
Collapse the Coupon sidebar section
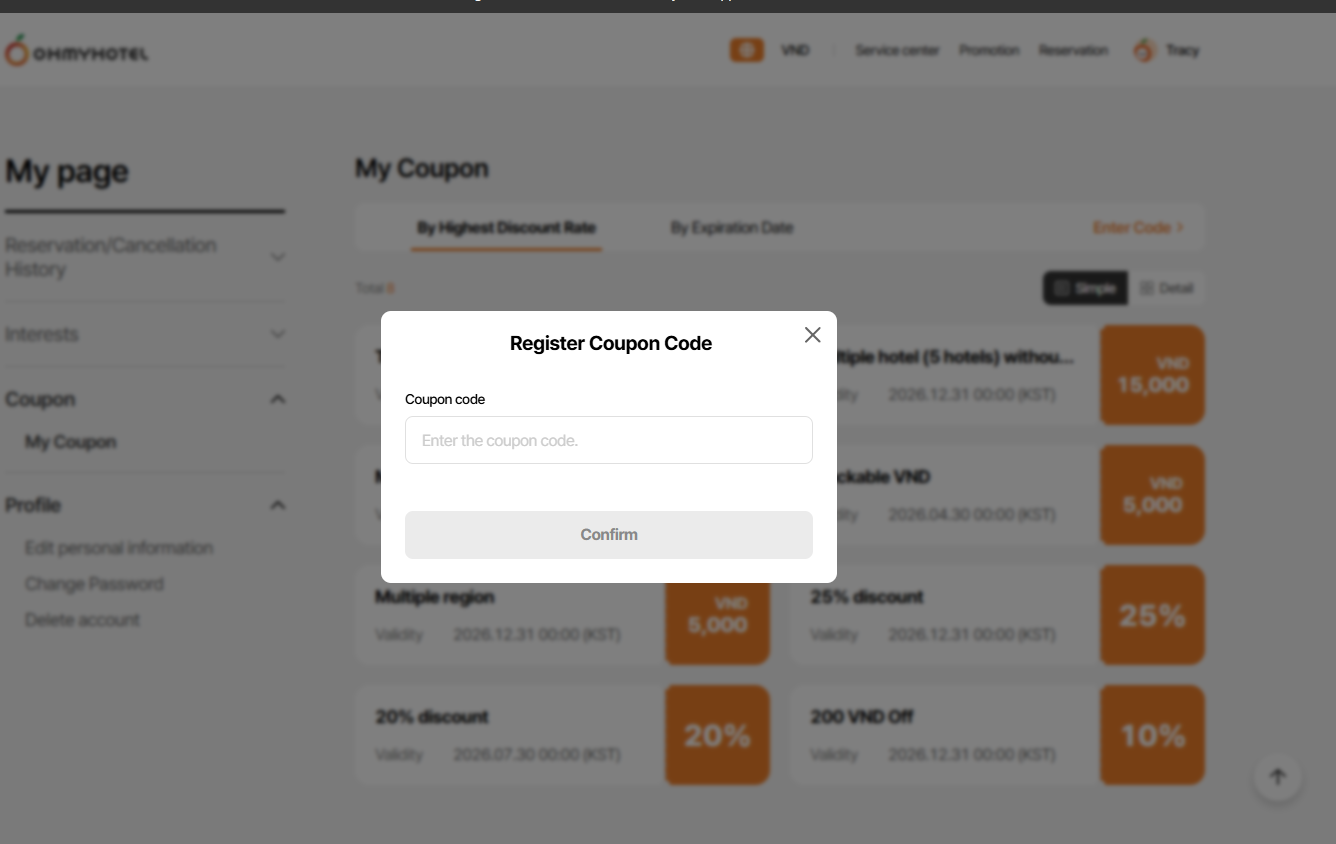click(278, 399)
